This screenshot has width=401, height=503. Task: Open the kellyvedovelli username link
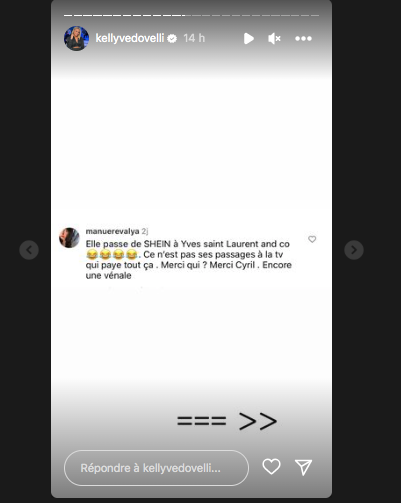130,38
